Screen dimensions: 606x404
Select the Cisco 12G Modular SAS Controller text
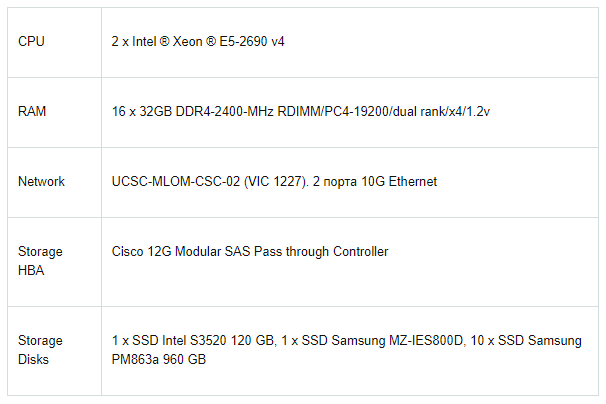(250, 251)
